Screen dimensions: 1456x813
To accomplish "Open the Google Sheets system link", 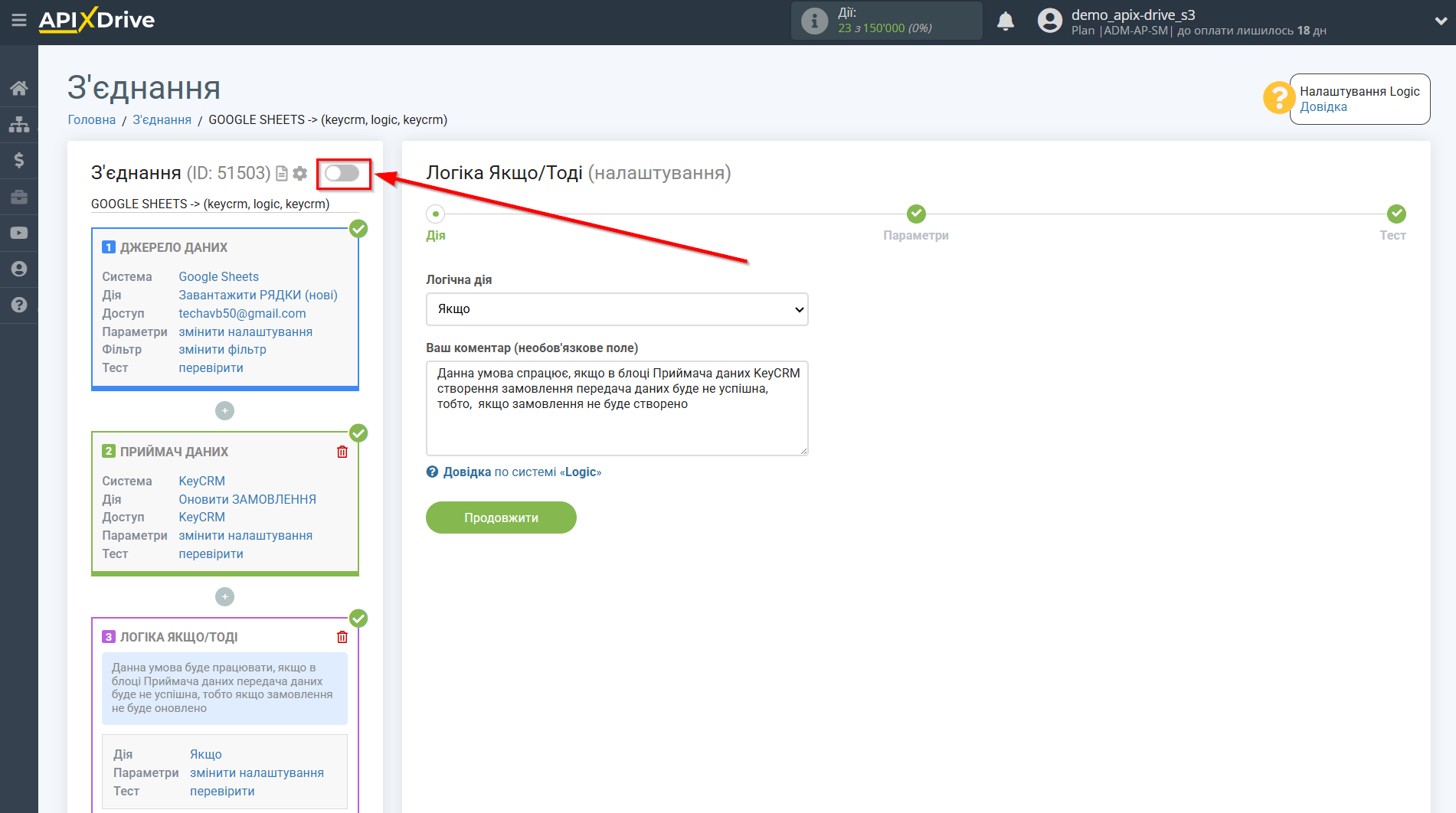I will [x=218, y=276].
